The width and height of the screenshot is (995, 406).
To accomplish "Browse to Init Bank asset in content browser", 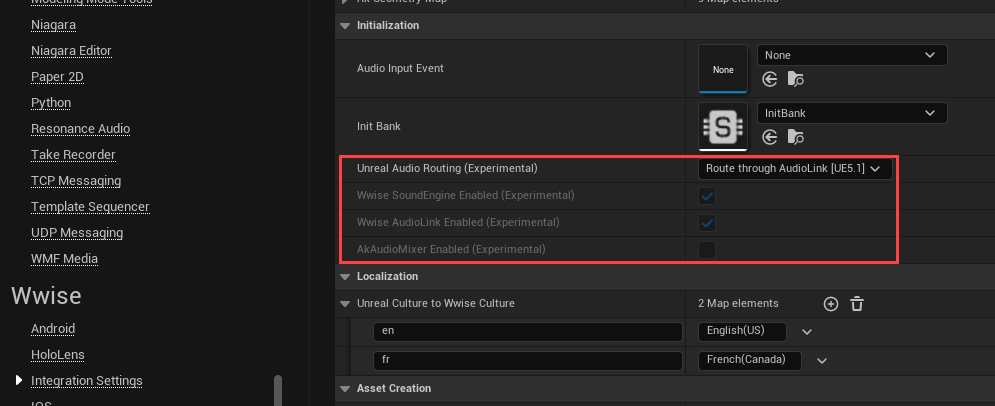I will pyautogui.click(x=796, y=137).
